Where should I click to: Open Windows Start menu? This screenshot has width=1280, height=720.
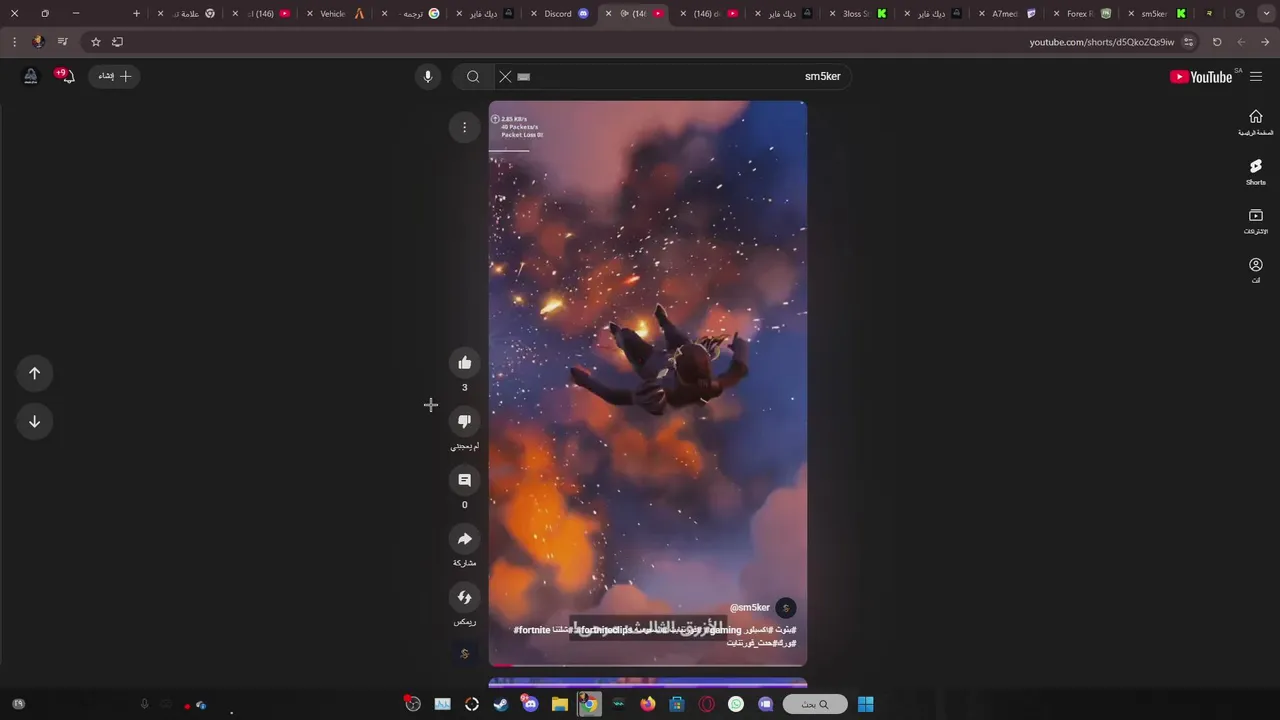(866, 704)
